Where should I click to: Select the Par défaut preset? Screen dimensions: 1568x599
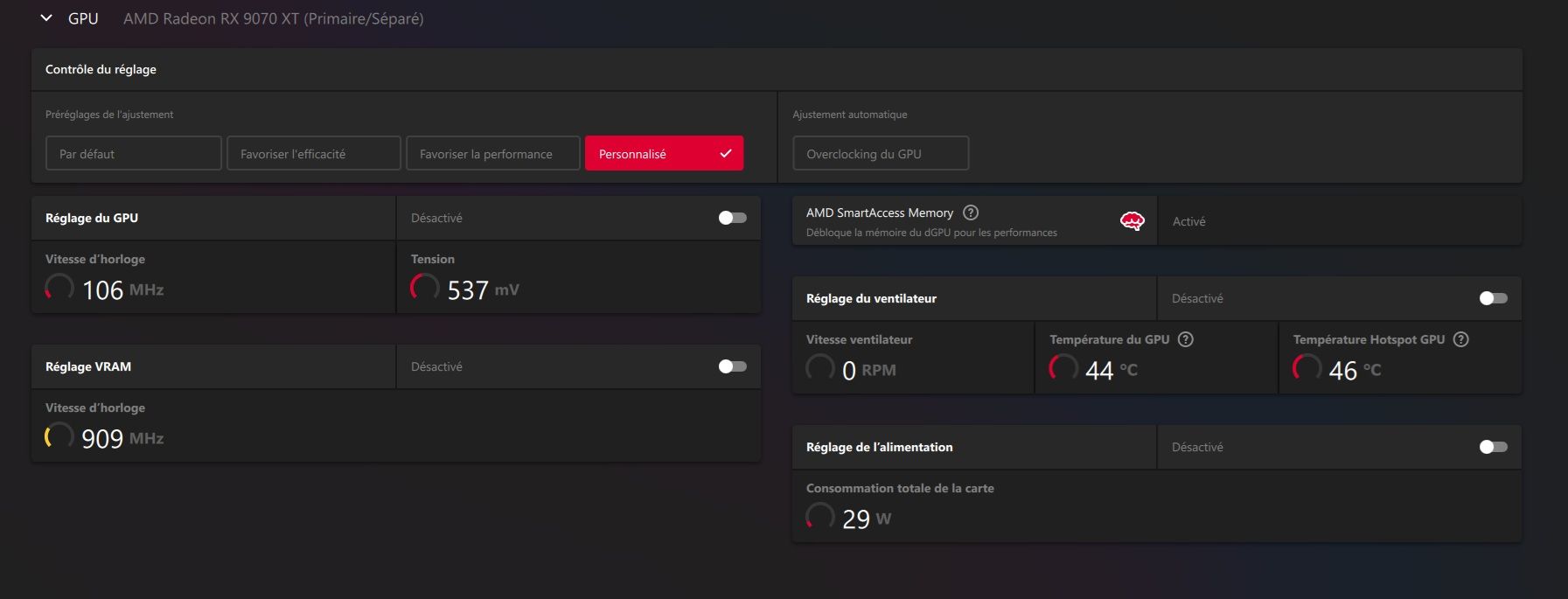[133, 153]
